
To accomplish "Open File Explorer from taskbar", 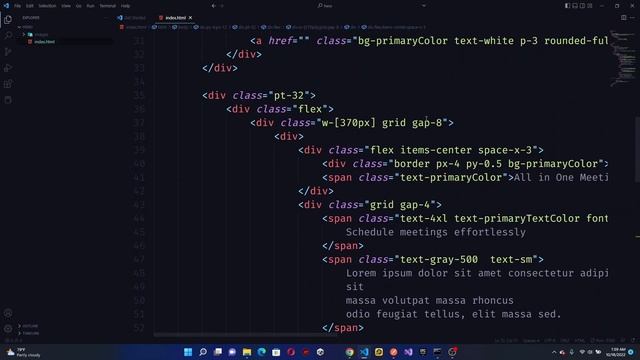I will click(247, 352).
